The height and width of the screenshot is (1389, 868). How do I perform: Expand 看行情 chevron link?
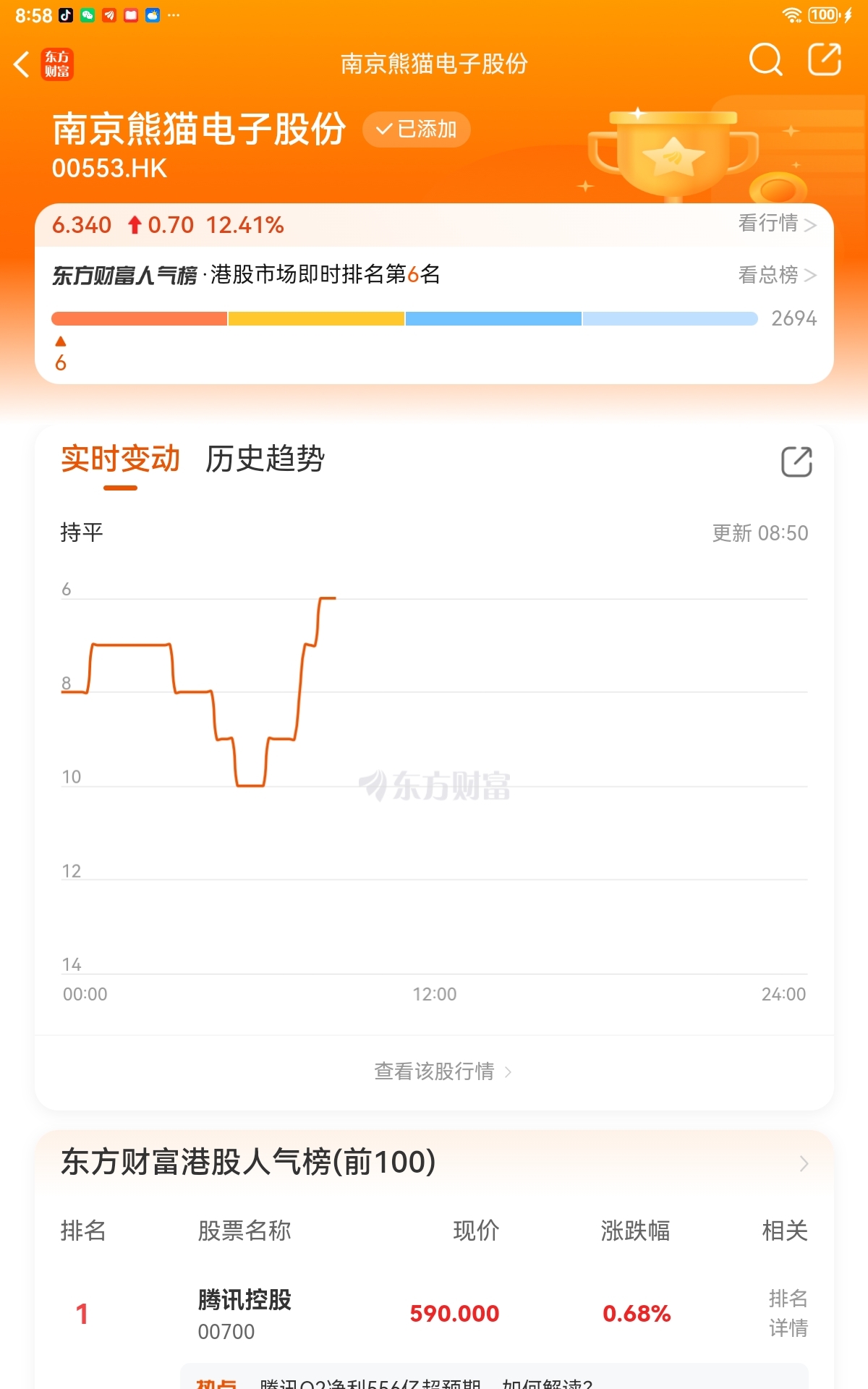(x=777, y=224)
